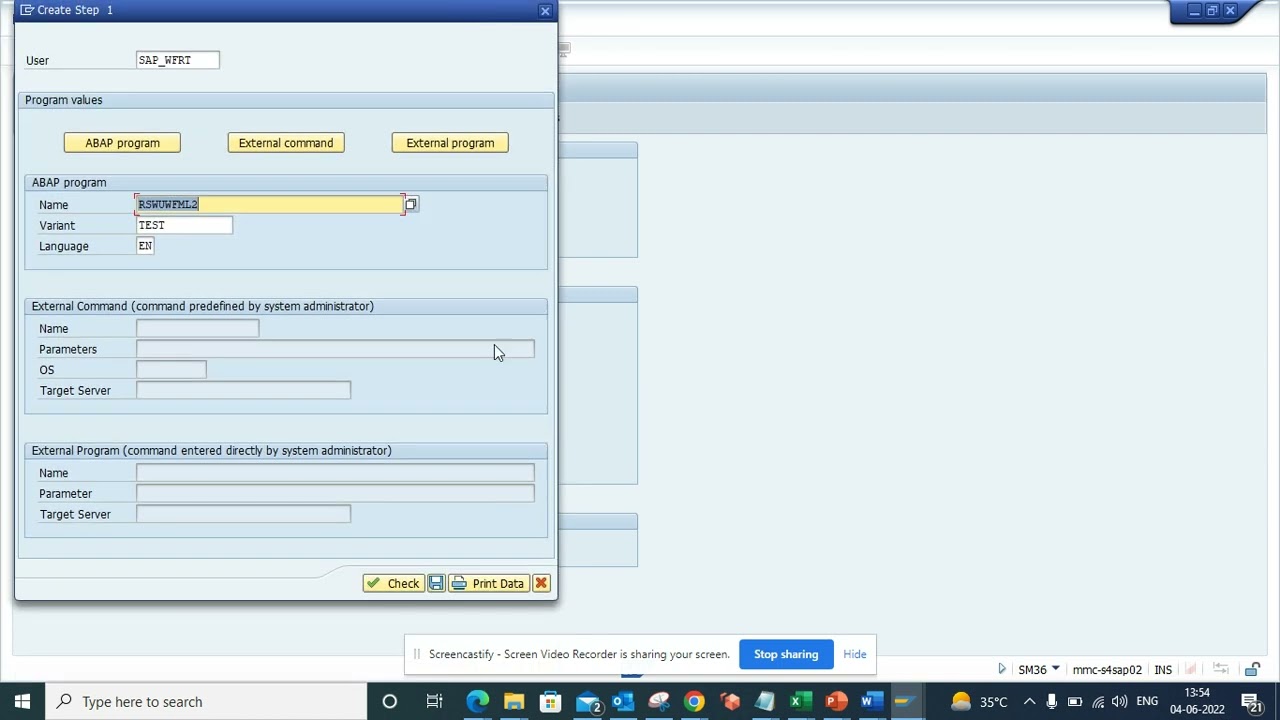Screen dimensions: 1280x720
Task: Open Excel from the taskbar
Action: 801,702
